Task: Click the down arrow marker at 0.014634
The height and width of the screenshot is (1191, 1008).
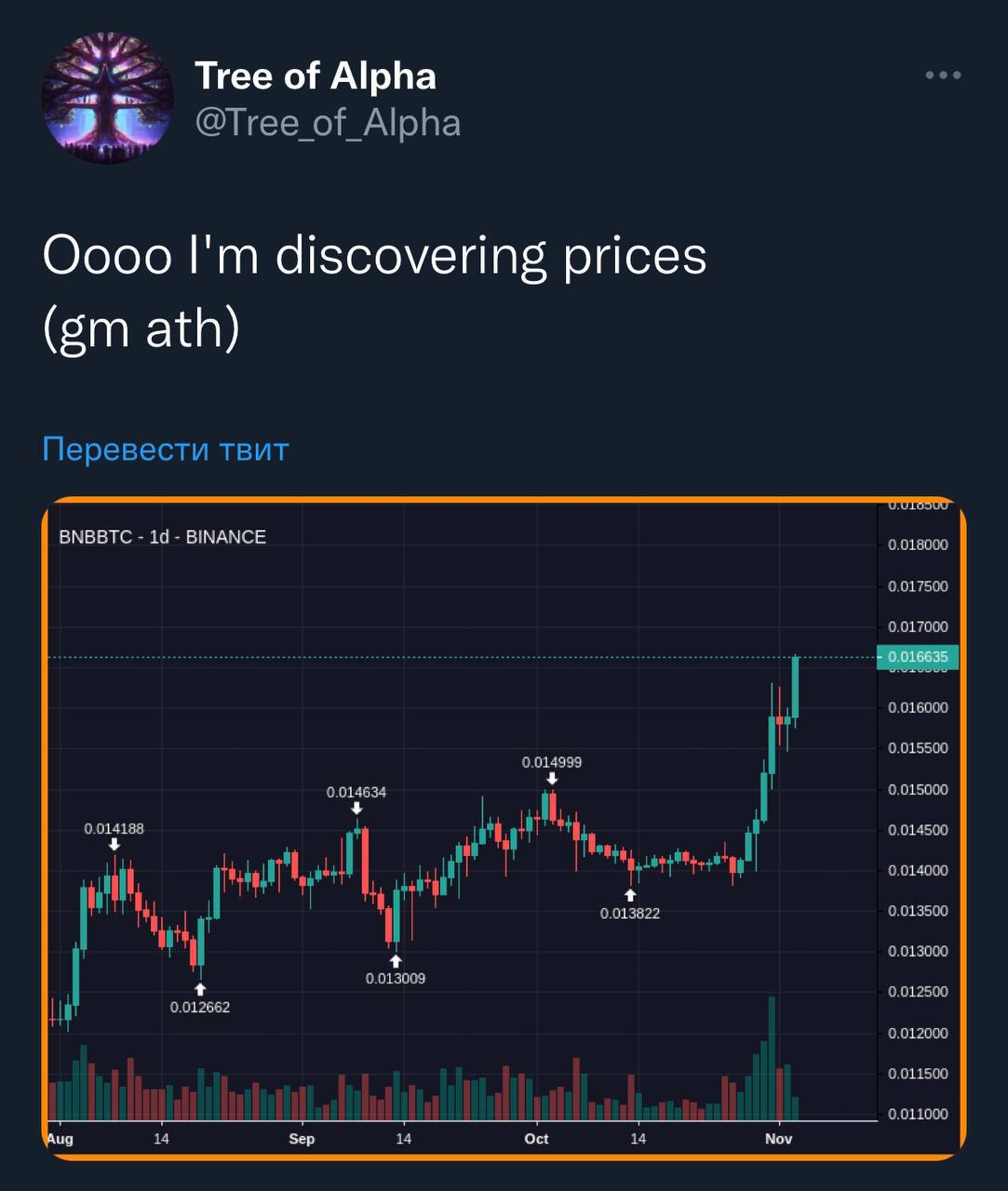Action: coord(356,809)
